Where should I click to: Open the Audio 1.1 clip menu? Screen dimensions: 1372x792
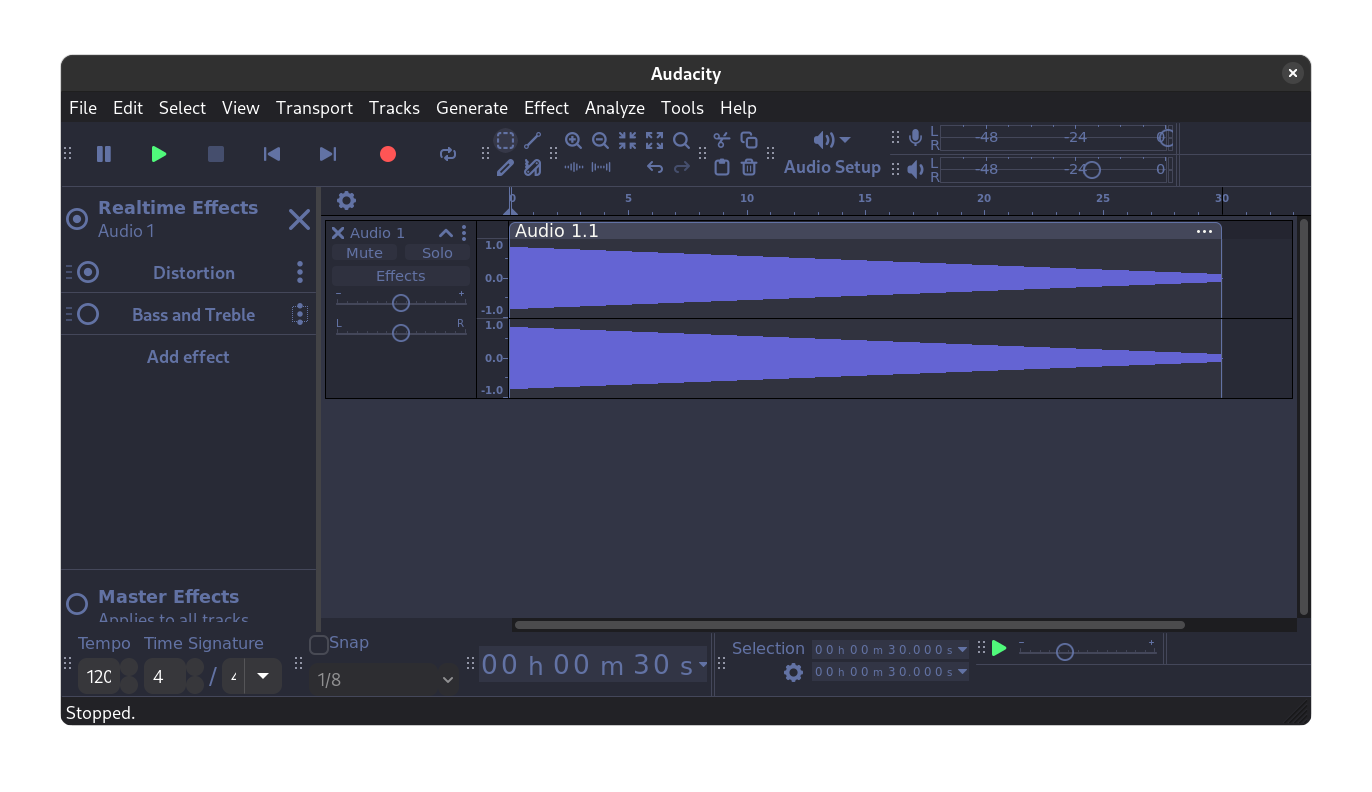pyautogui.click(x=1204, y=231)
